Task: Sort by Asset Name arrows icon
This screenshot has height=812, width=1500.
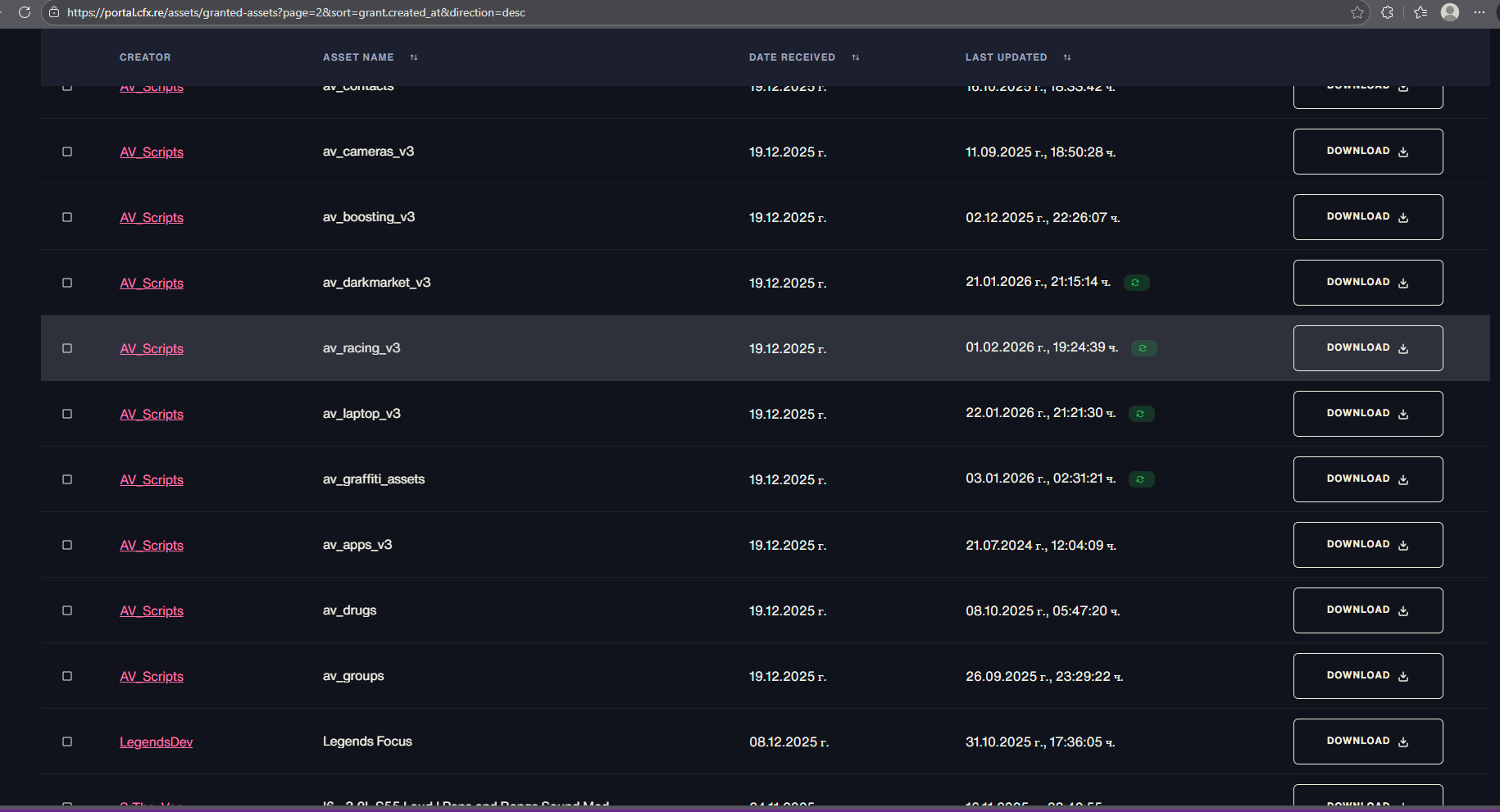Action: point(414,57)
